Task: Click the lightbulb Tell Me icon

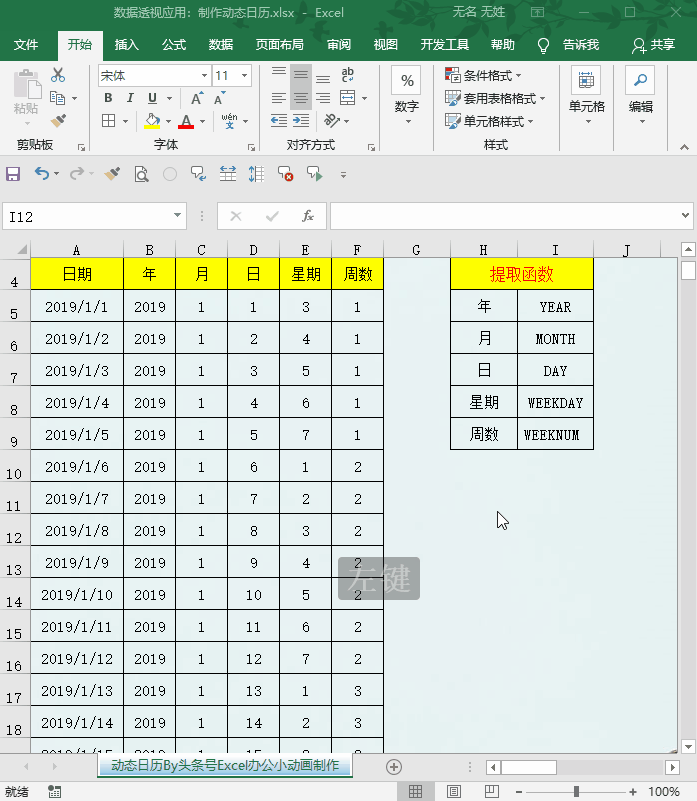Action: pyautogui.click(x=543, y=45)
